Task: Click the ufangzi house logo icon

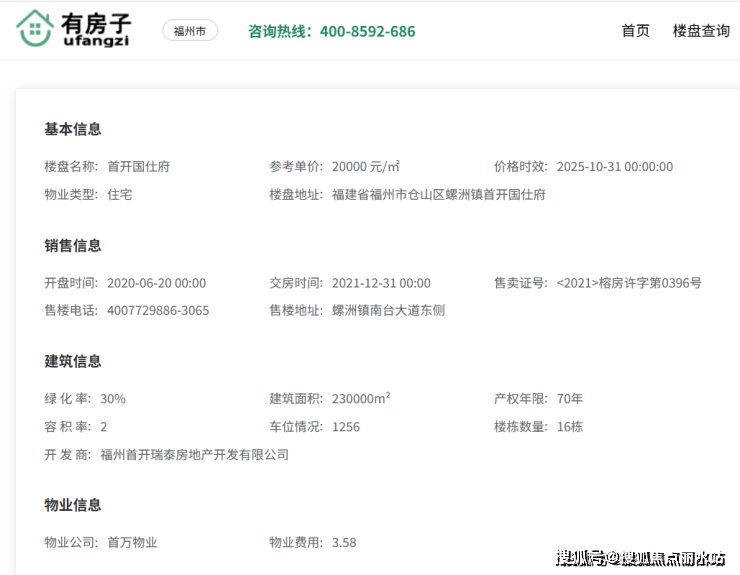Action: 36,30
